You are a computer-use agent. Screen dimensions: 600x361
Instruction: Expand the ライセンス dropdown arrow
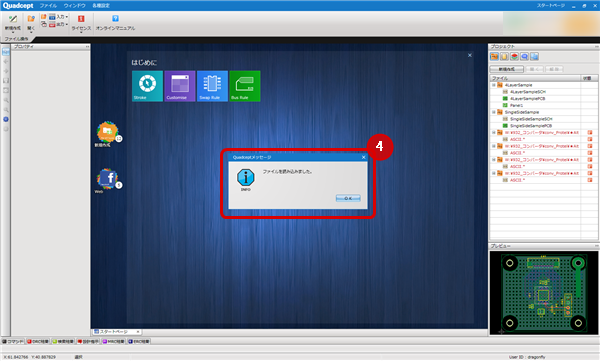pos(81,33)
